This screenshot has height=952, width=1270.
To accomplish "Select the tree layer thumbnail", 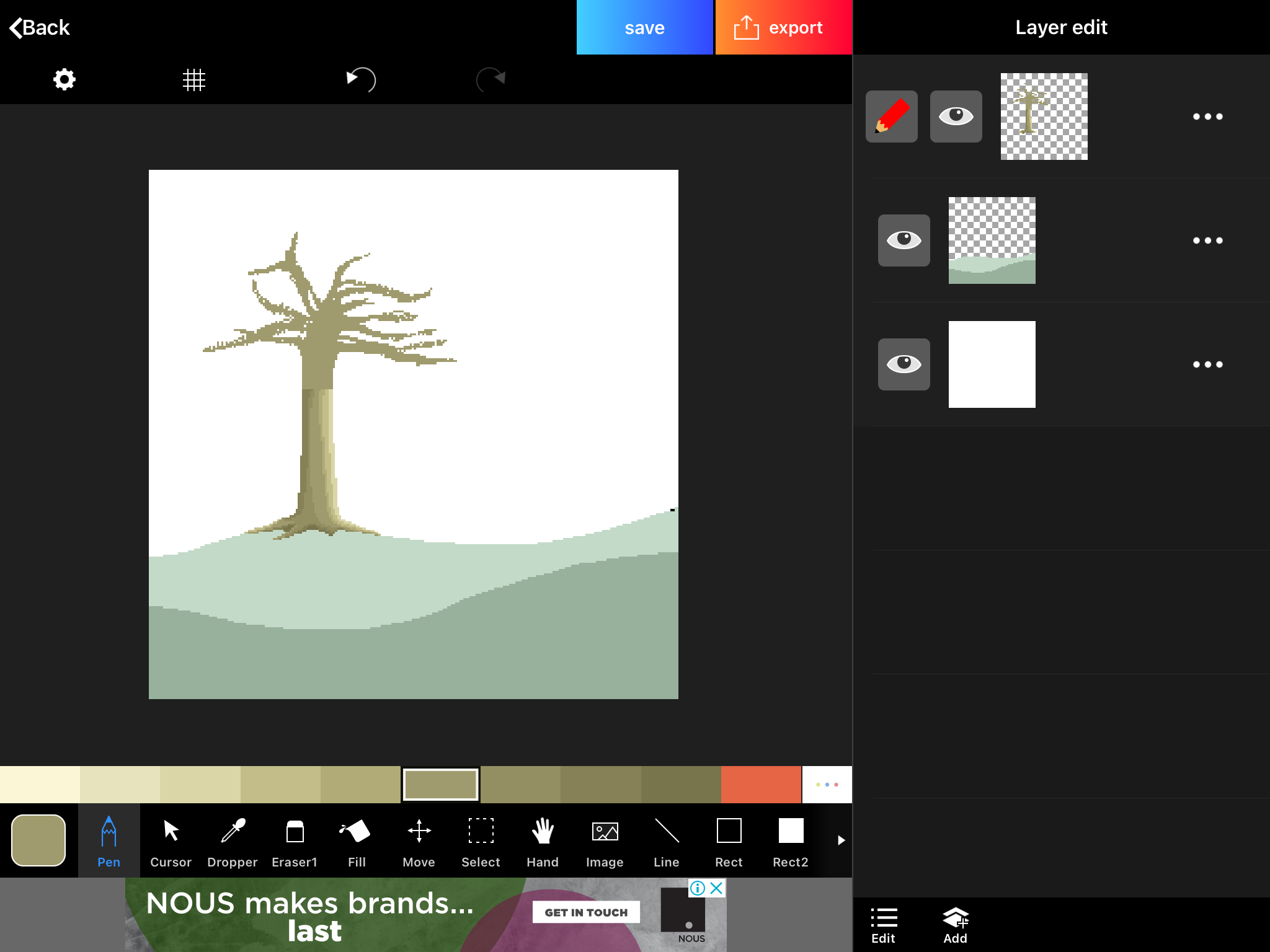I will pos(1044,117).
